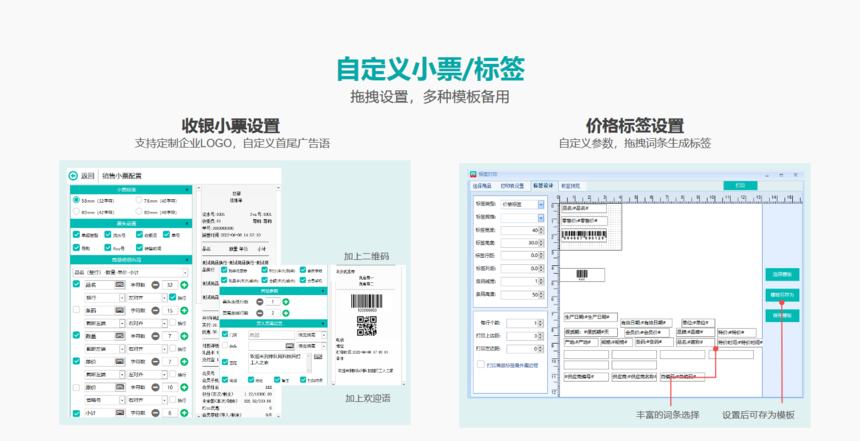
Task: Select the 品名:#品名# label element on canvas
Action: (584, 208)
